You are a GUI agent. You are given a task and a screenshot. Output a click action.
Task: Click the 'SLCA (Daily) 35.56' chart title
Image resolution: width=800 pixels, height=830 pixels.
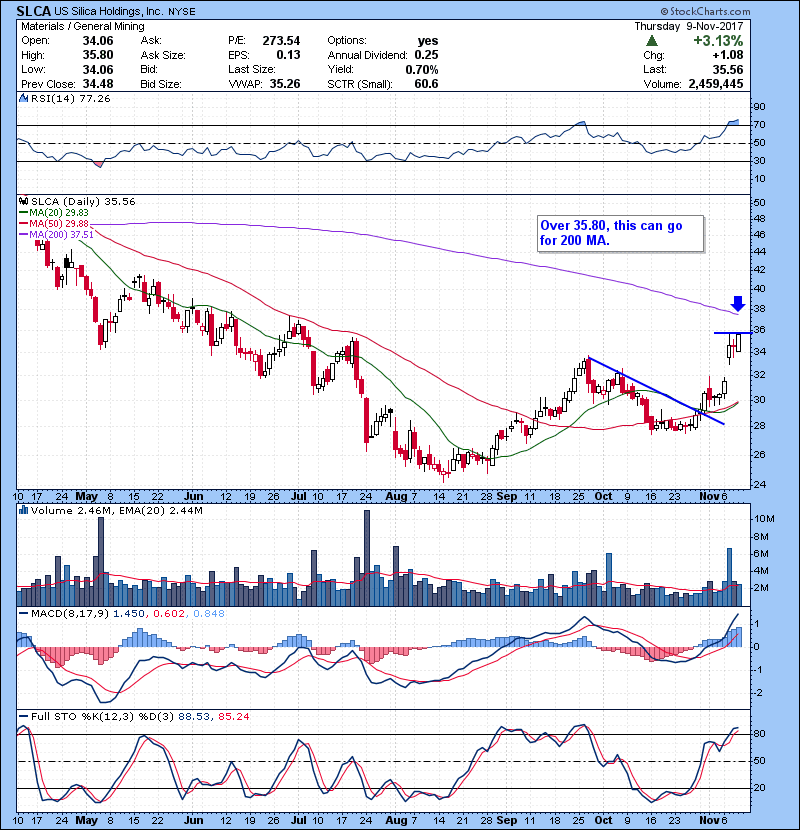pos(83,201)
